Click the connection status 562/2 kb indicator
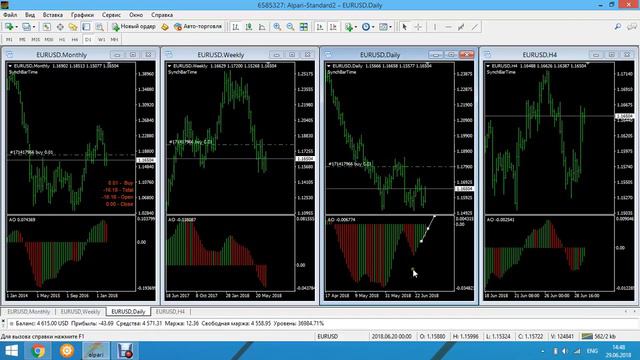The image size is (640, 360). 598,336
